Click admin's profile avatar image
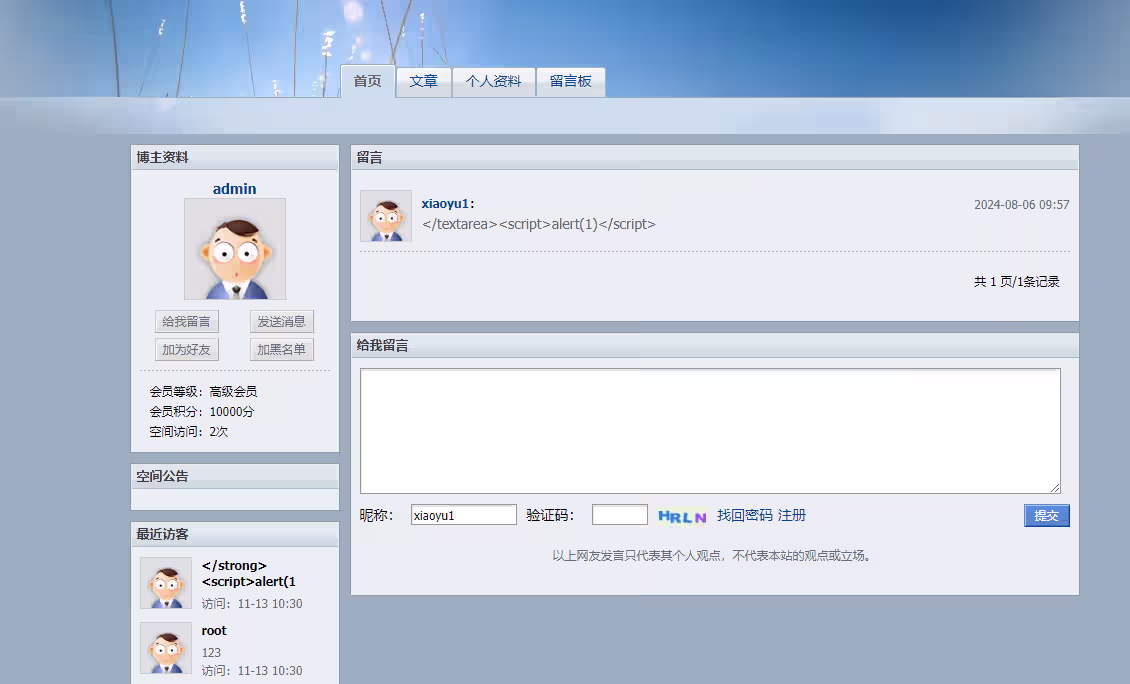Viewport: 1130px width, 684px height. (235, 249)
